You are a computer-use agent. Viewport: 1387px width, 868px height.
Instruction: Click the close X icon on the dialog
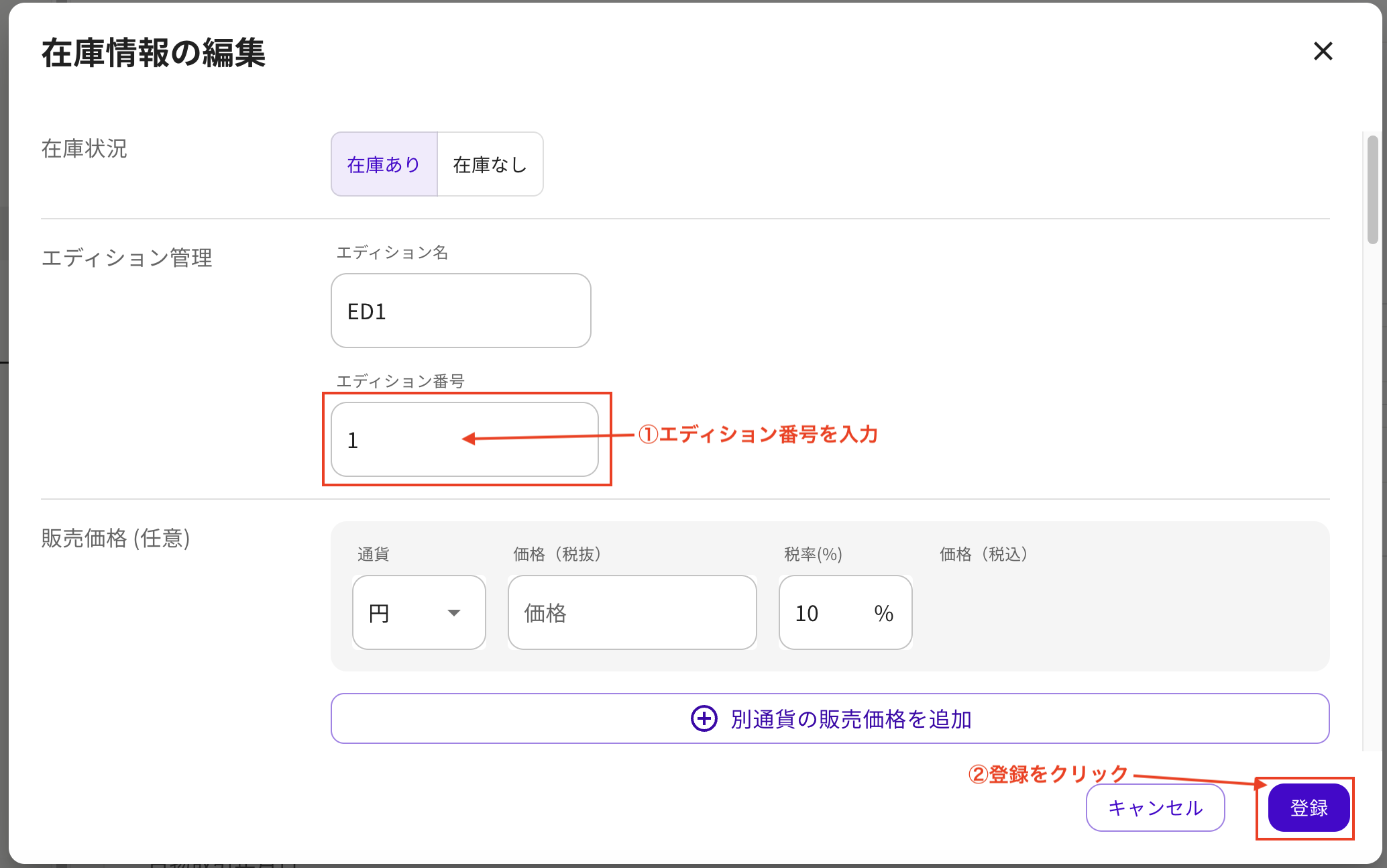pos(1323,52)
